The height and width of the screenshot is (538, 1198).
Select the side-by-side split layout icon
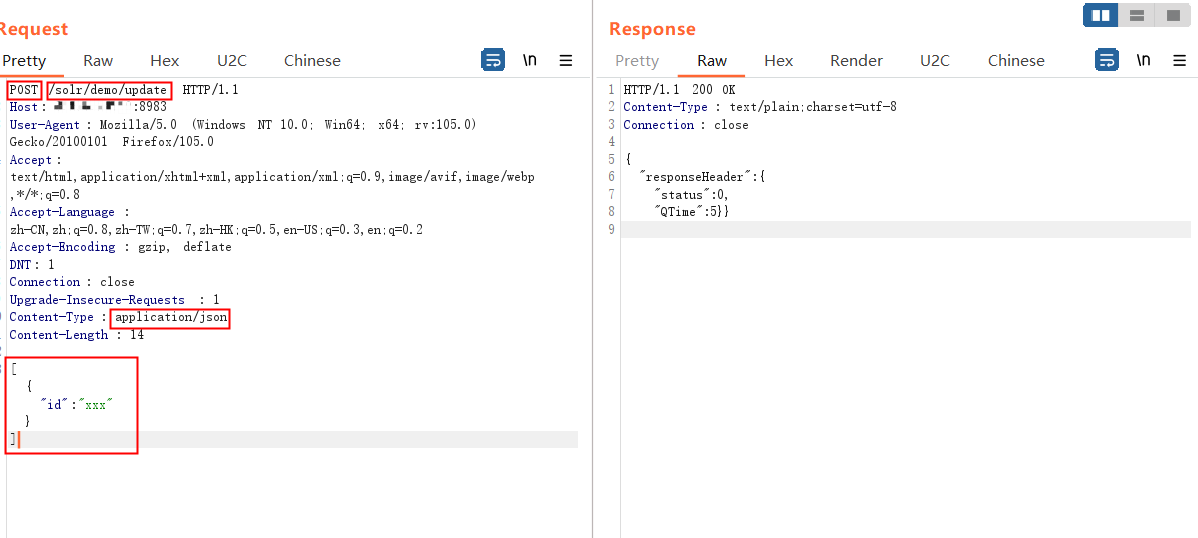[1101, 15]
